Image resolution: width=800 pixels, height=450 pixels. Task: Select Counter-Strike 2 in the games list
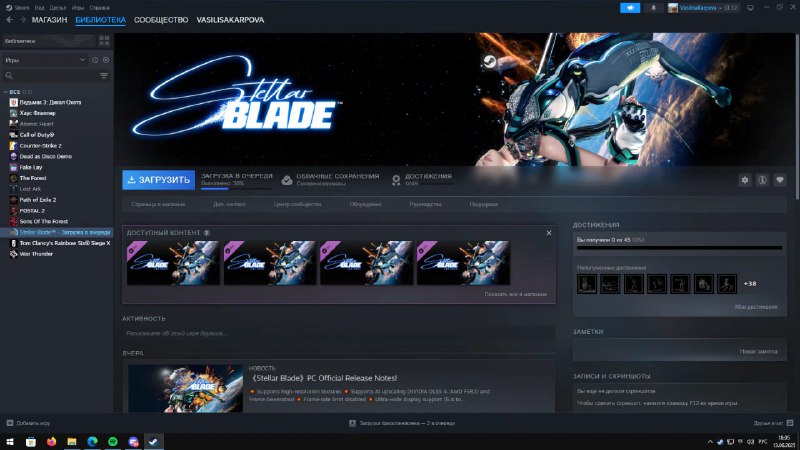[x=44, y=145]
